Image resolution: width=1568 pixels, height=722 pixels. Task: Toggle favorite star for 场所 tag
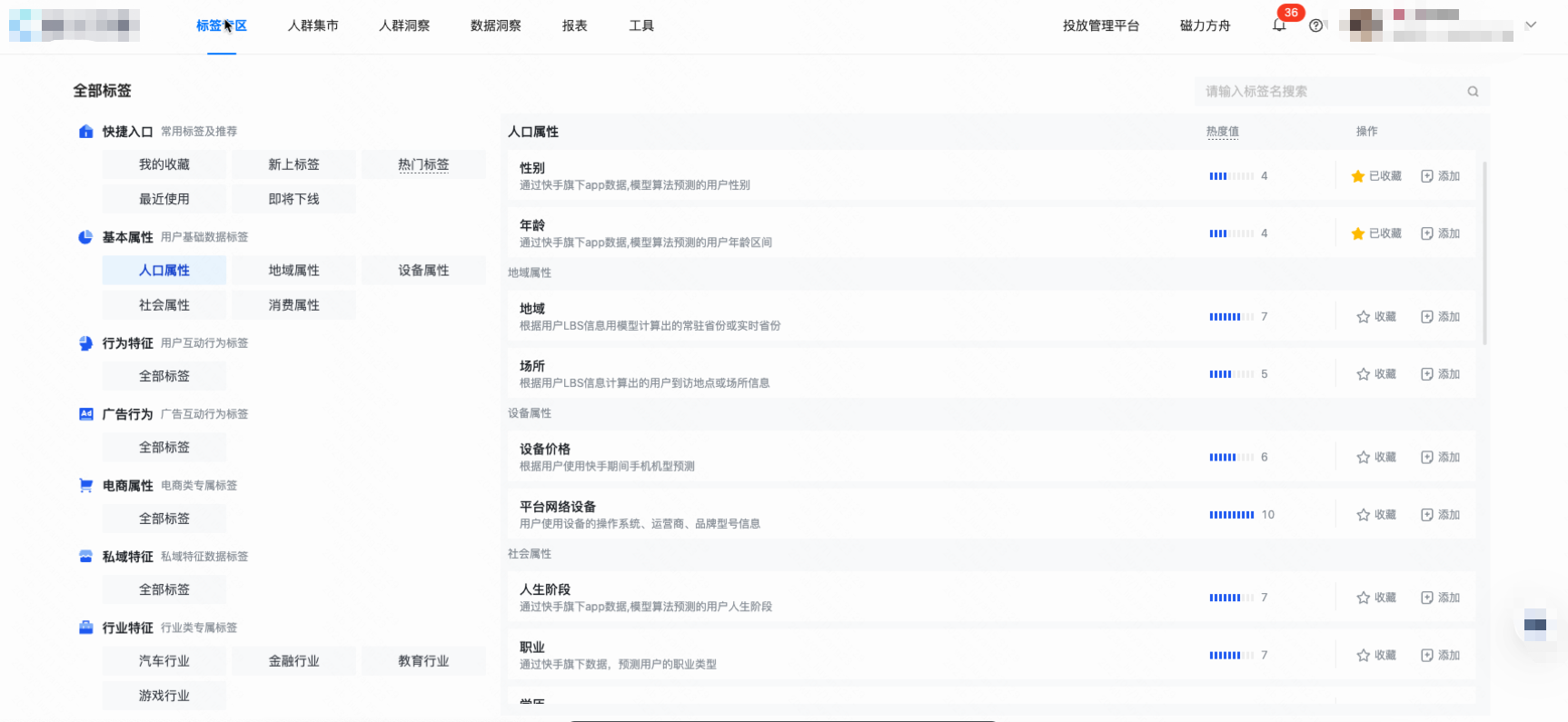click(x=1363, y=374)
